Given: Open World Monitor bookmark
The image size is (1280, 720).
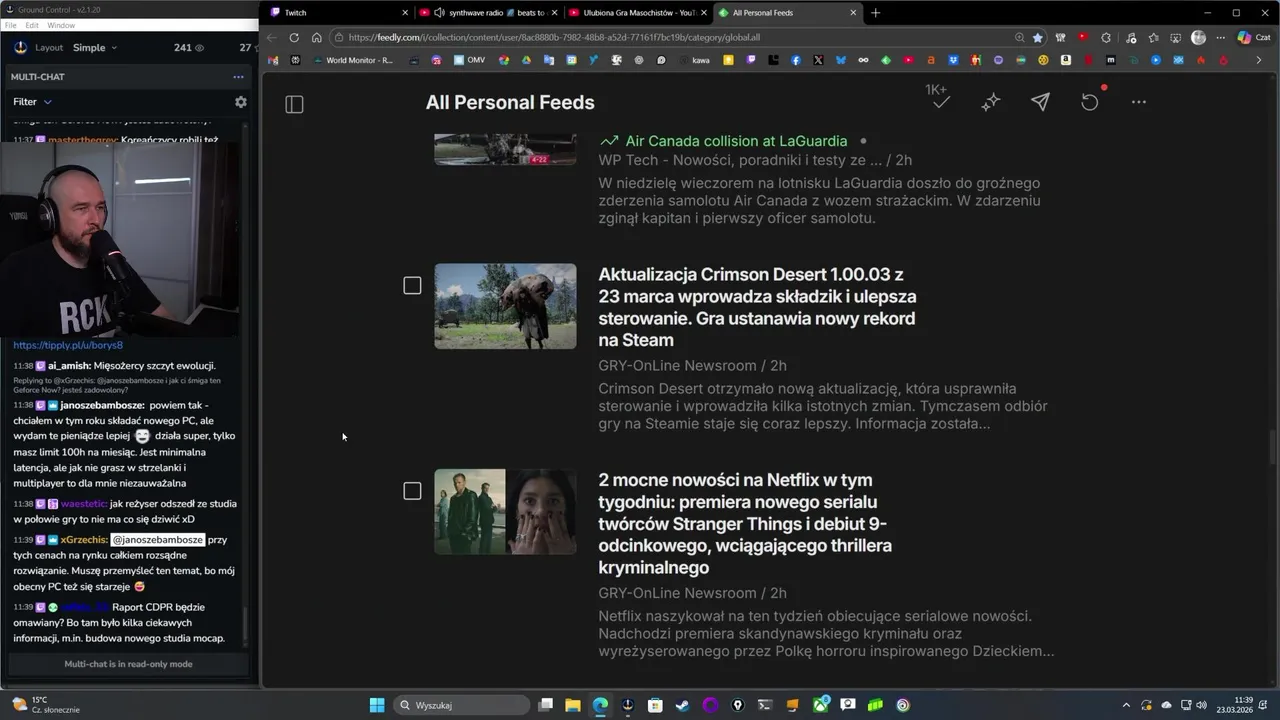Looking at the screenshot, I should [x=352, y=60].
